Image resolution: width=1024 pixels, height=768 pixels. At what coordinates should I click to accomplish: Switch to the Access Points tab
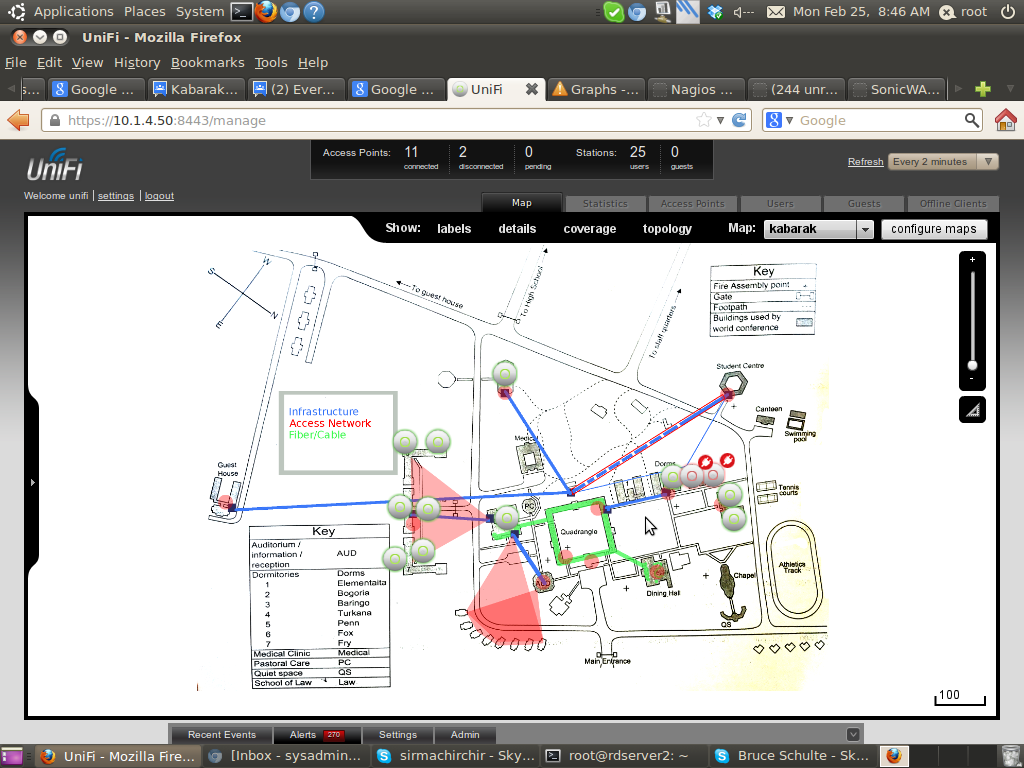click(692, 203)
